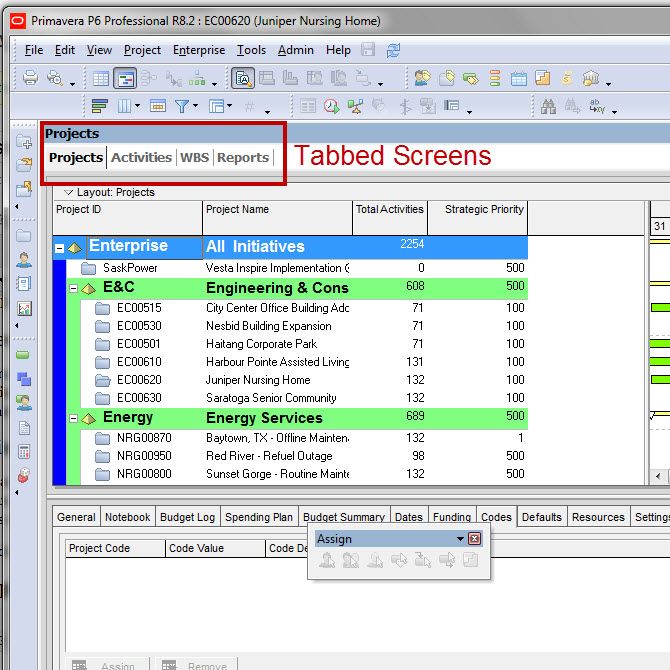This screenshot has height=670, width=670.
Task: Open the Enterprise menu
Action: point(199,50)
